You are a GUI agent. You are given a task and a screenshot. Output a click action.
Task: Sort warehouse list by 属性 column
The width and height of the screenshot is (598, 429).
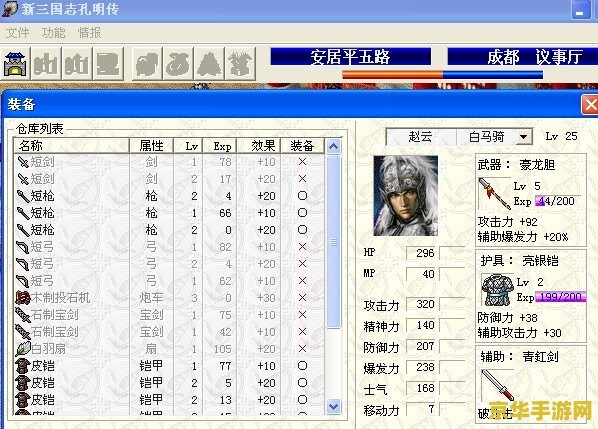[151, 146]
